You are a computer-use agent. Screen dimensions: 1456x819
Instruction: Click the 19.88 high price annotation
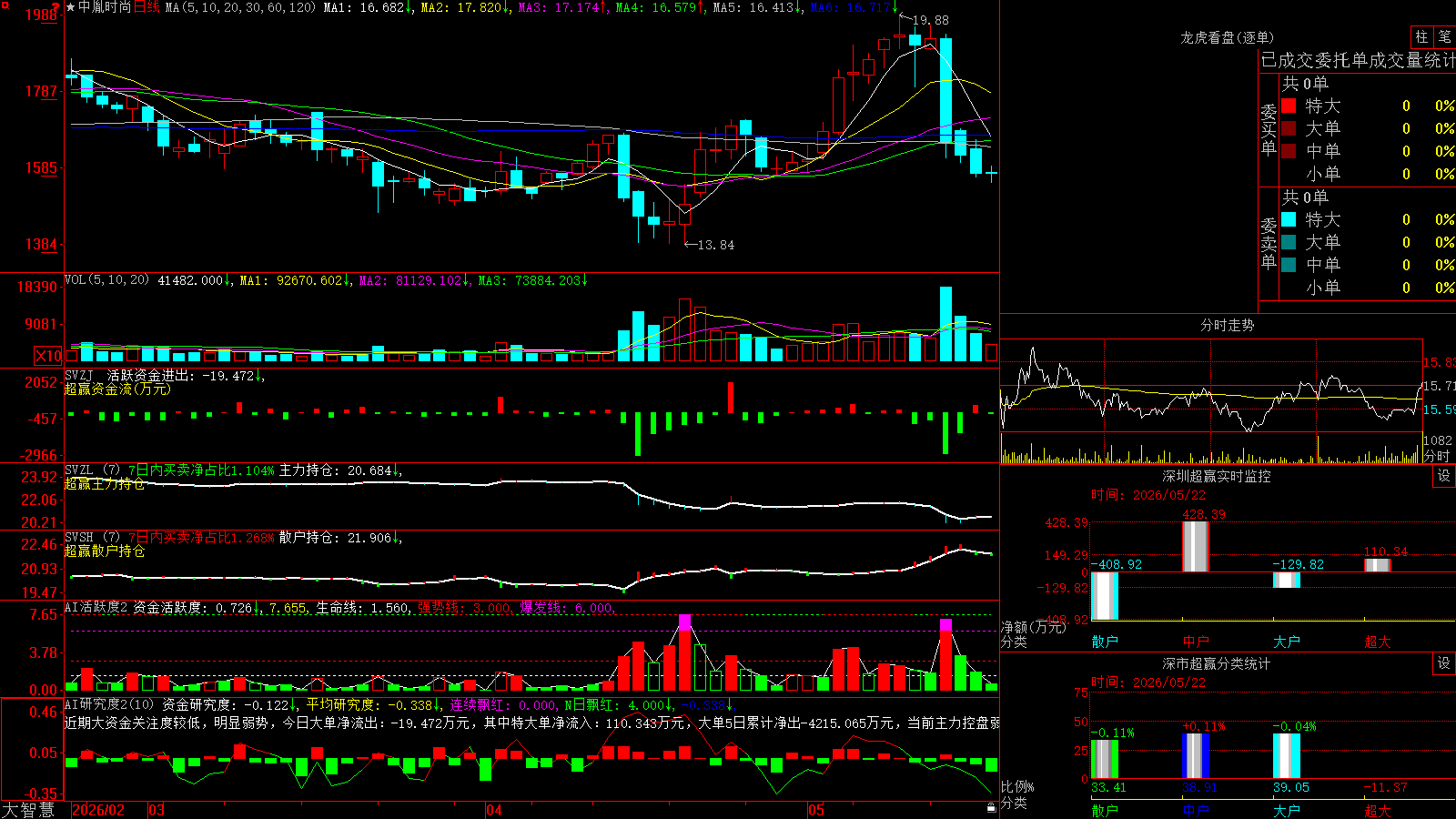click(930, 20)
